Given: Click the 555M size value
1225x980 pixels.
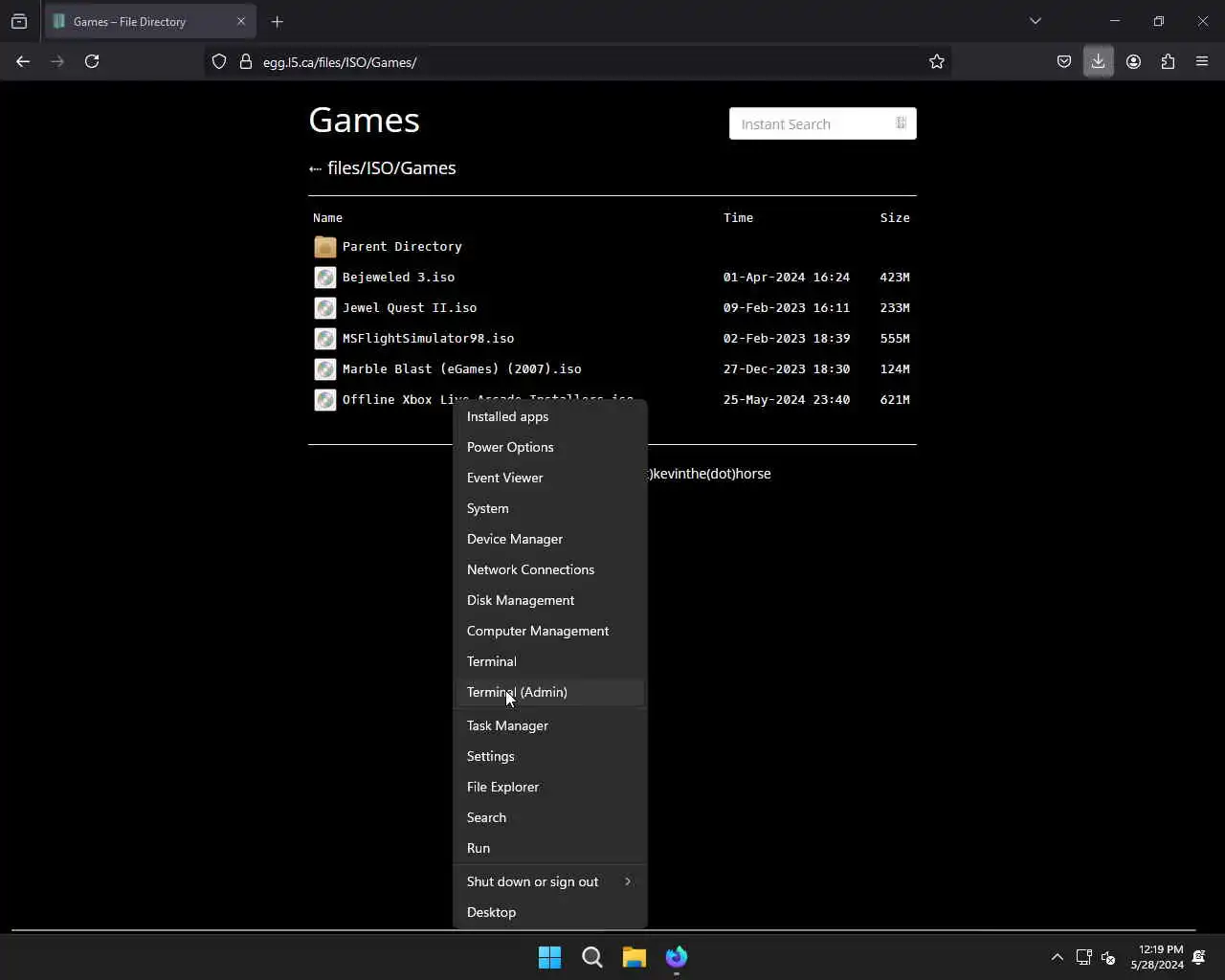Looking at the screenshot, I should coord(895,339).
